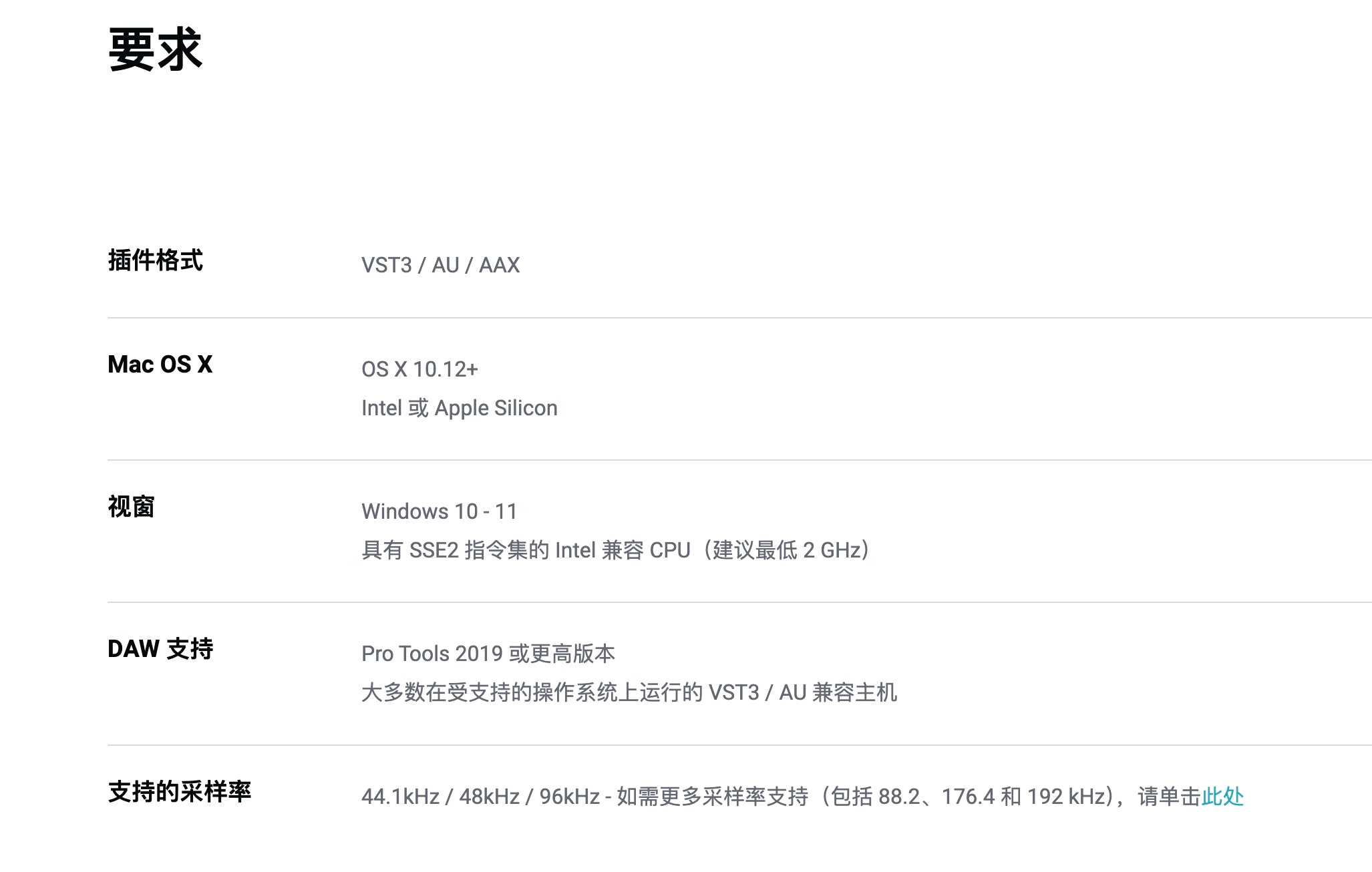
Task: Click the VST3 / AU 兼容主机 line
Action: point(629,692)
